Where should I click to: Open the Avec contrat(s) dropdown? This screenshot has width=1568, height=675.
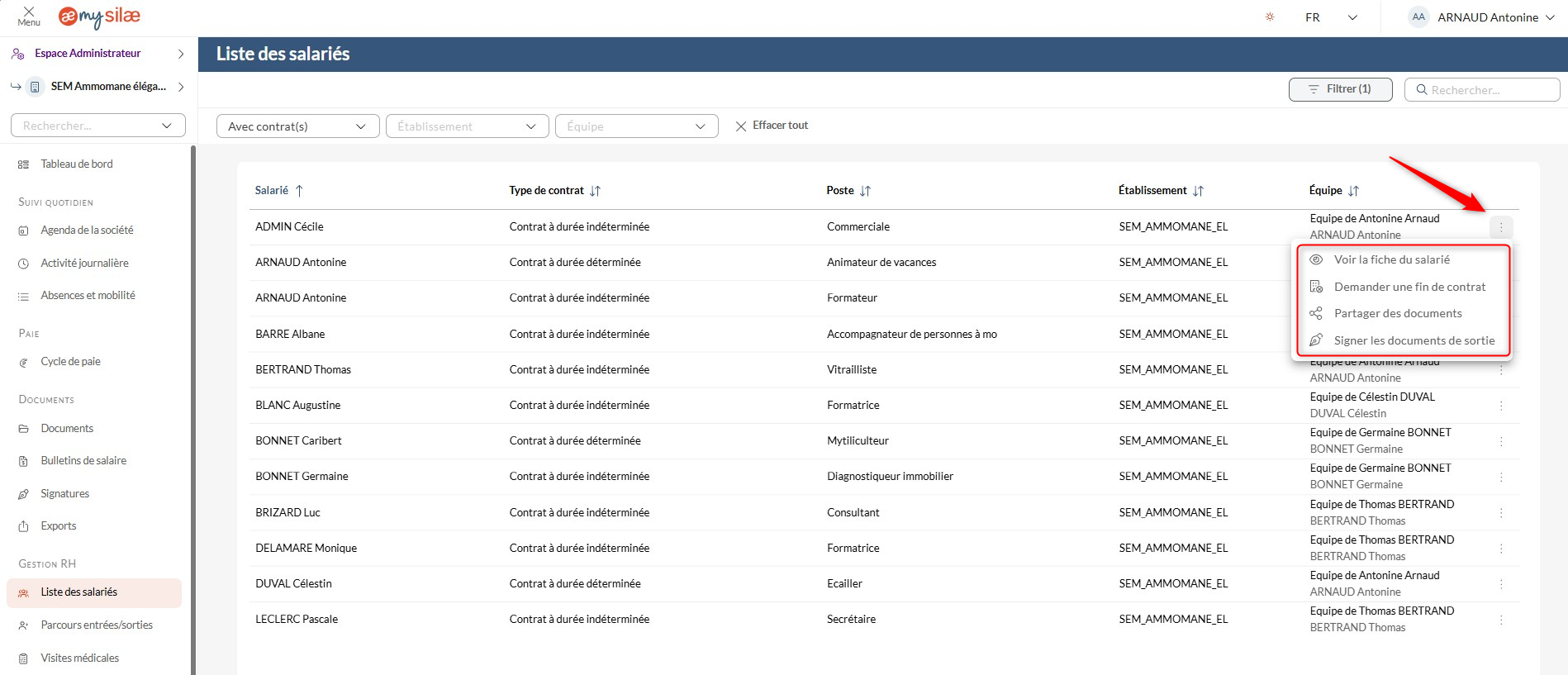click(x=297, y=126)
